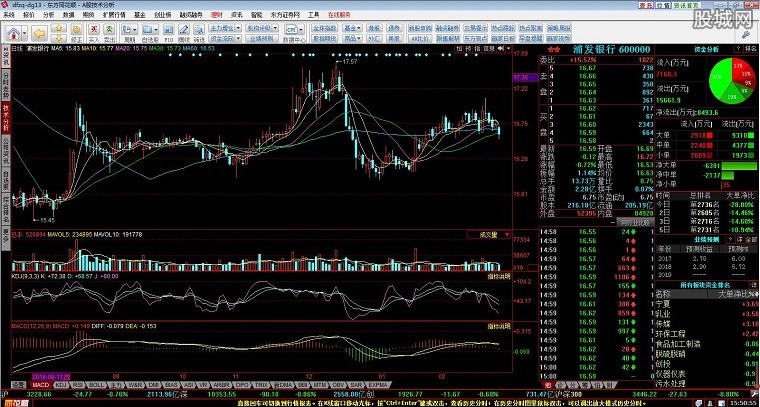Click the wrench settings icon

tap(745, 34)
